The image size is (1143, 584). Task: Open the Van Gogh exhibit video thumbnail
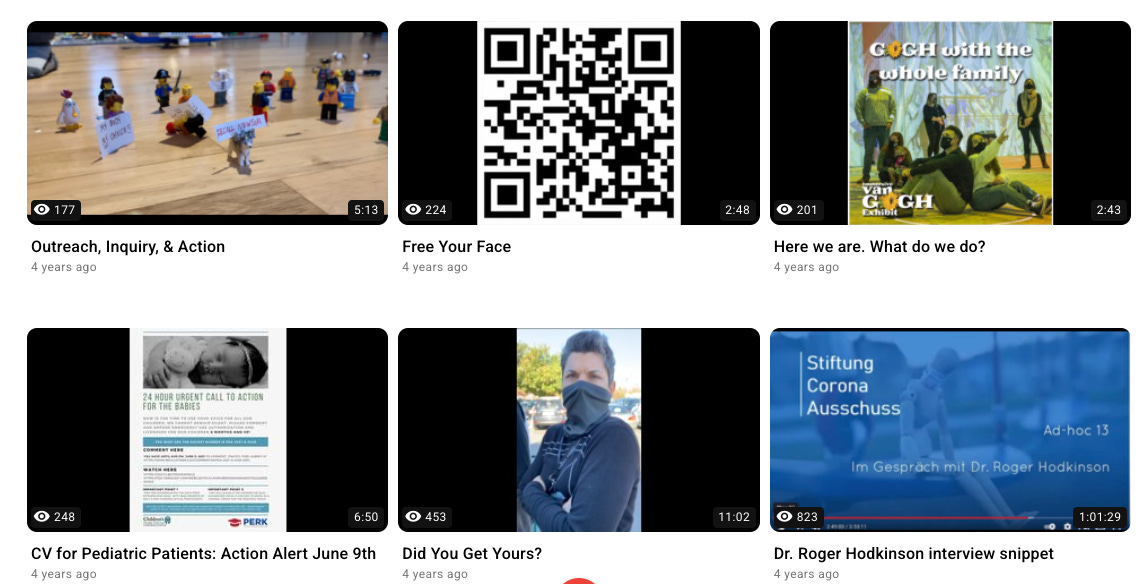[x=951, y=122]
